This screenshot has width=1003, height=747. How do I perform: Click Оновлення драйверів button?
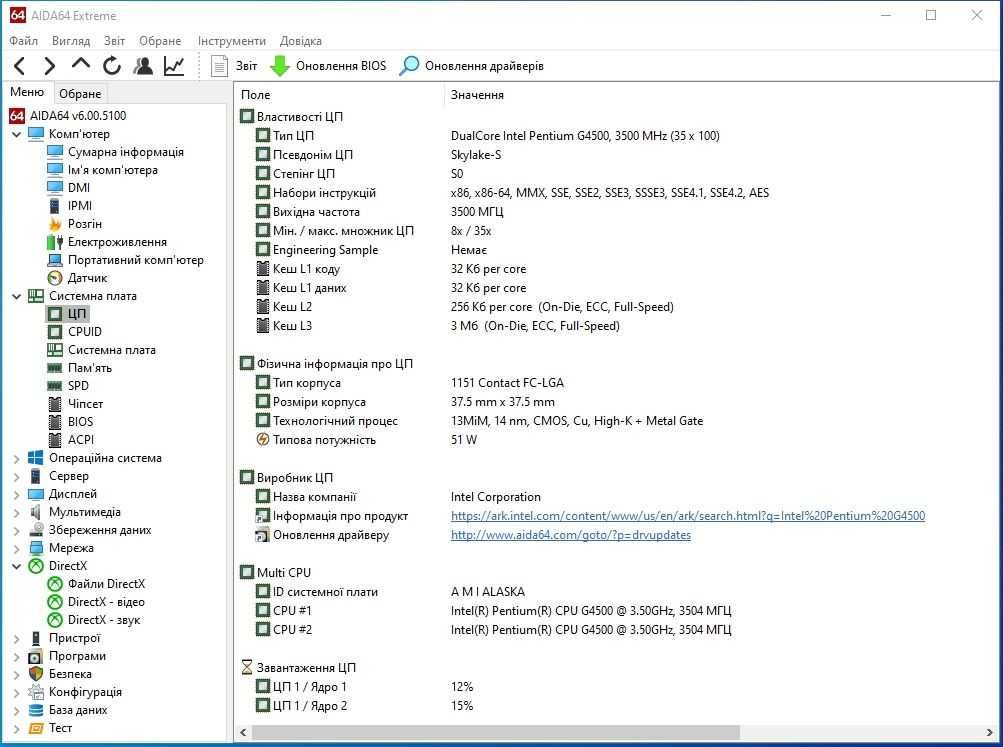click(471, 65)
